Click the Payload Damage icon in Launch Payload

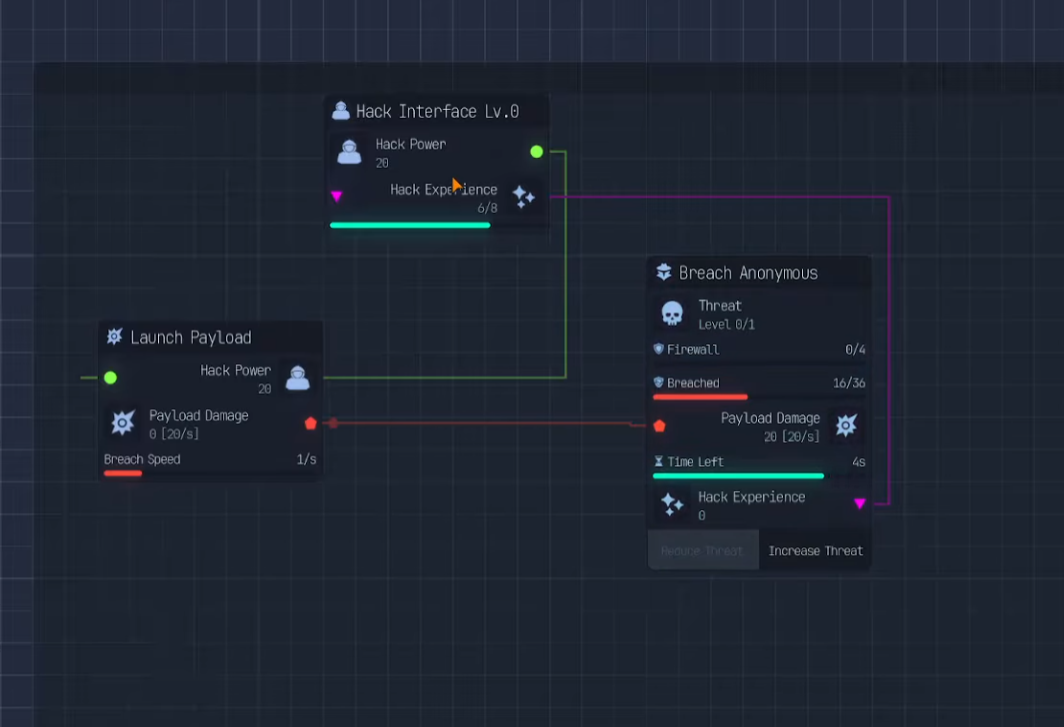coord(123,423)
